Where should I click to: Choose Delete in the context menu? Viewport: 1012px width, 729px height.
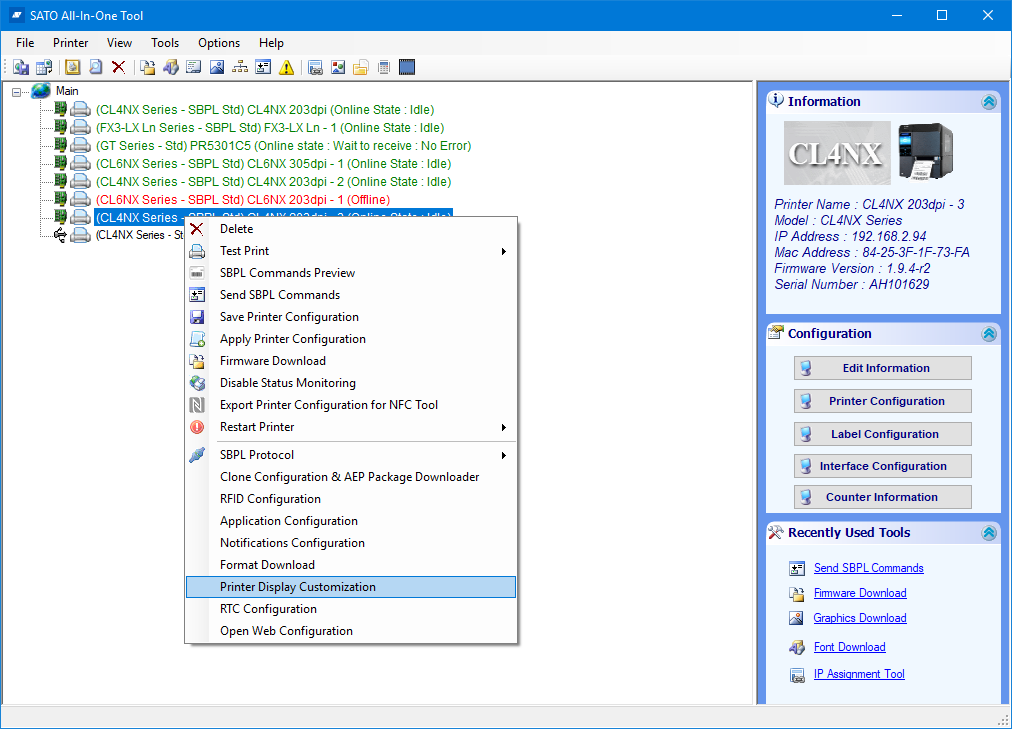351,229
